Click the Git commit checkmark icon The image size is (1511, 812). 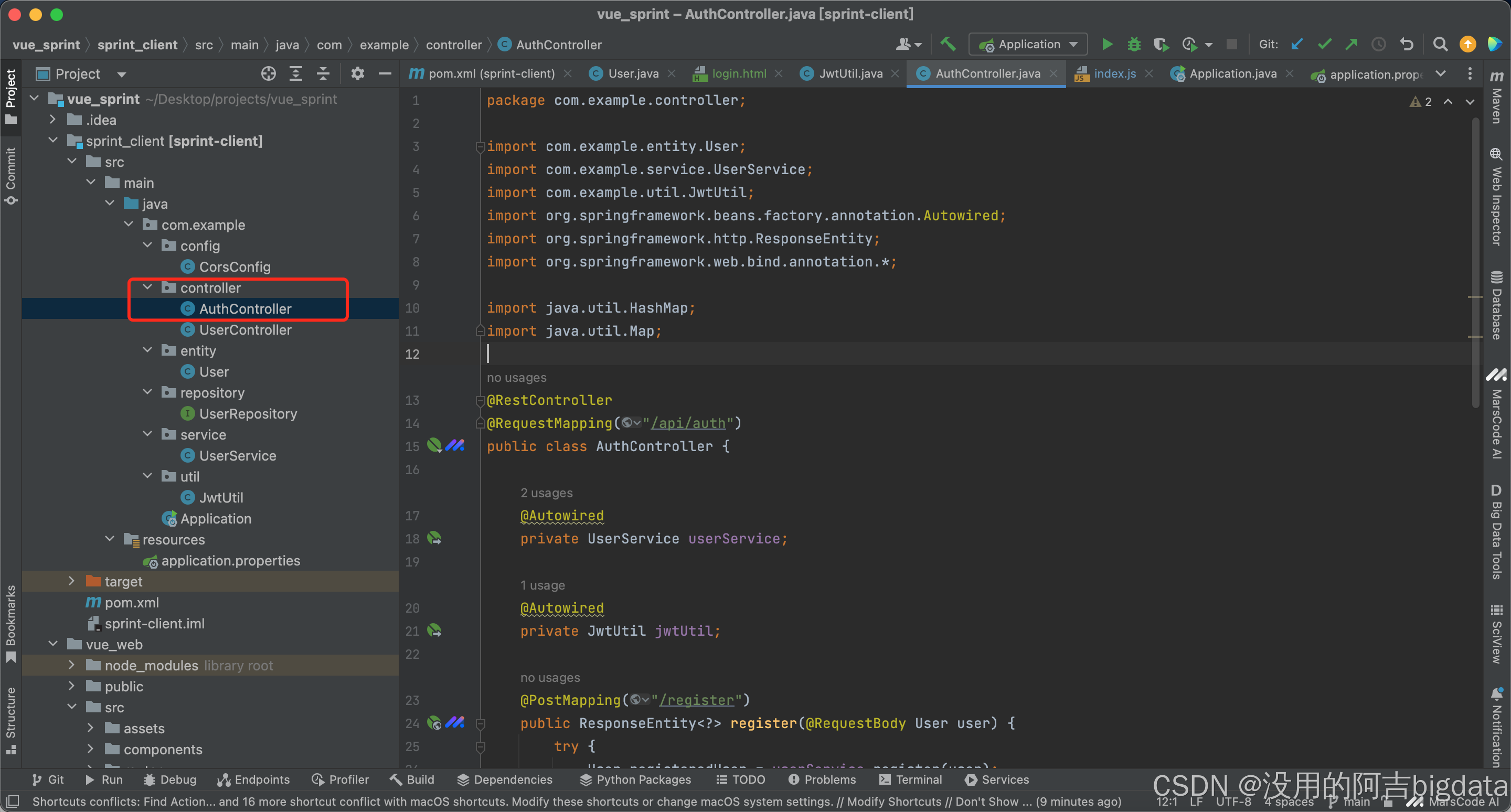pos(1324,45)
